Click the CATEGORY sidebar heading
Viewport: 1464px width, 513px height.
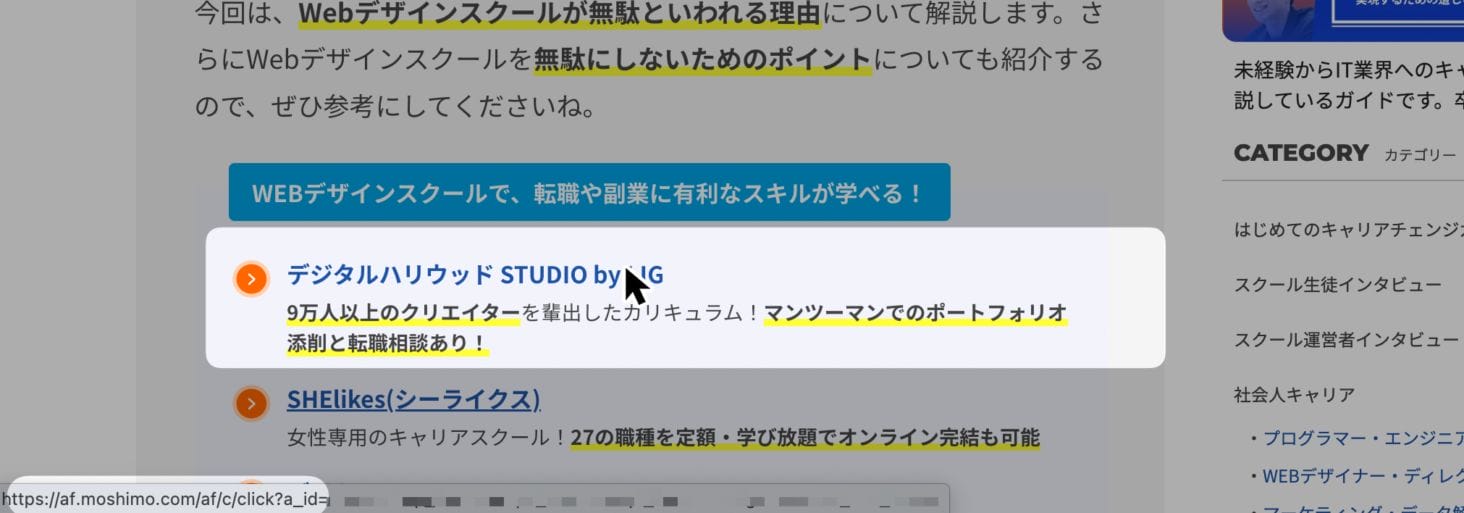point(1300,153)
